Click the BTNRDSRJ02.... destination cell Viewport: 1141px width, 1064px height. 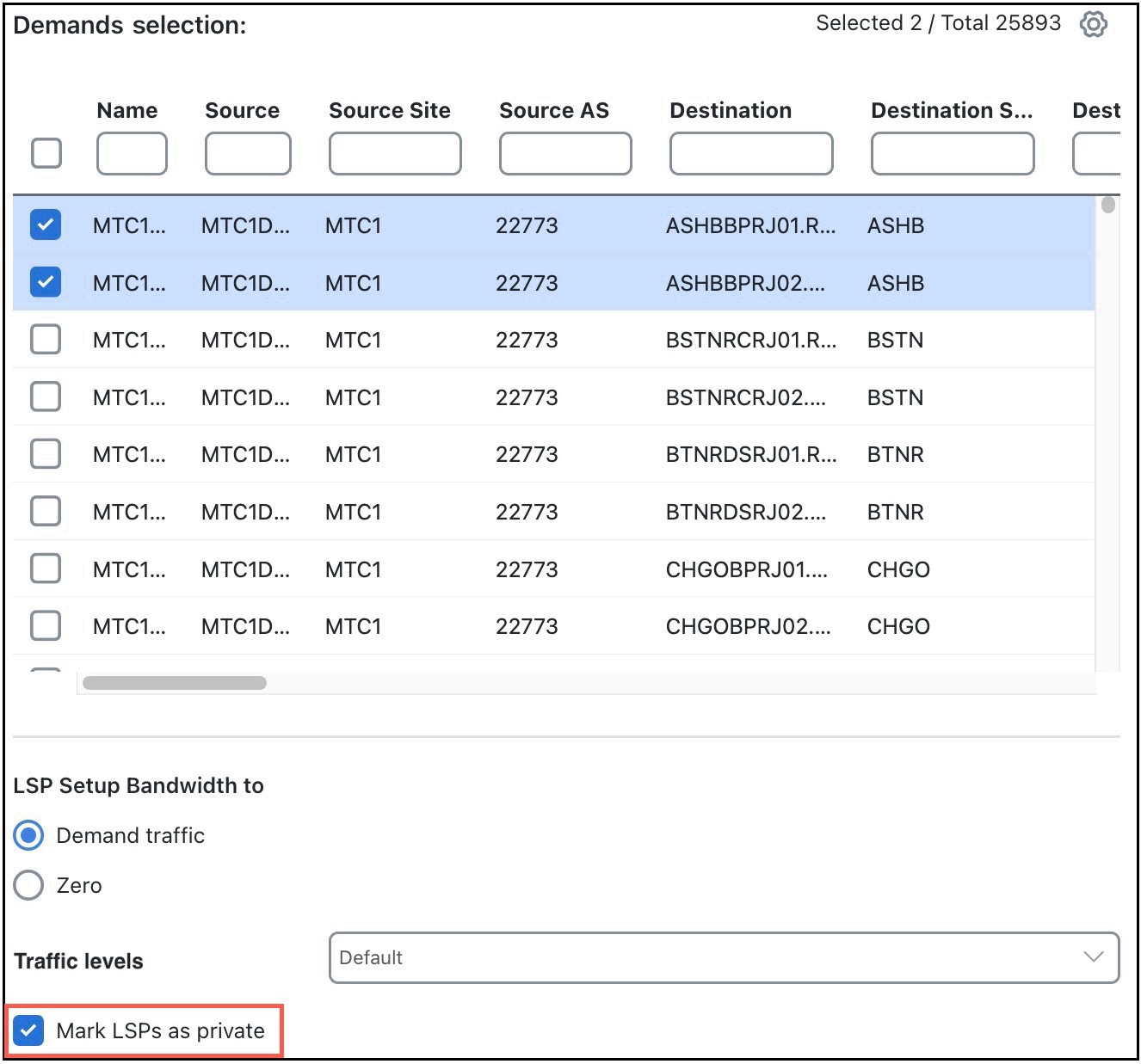pos(746,512)
